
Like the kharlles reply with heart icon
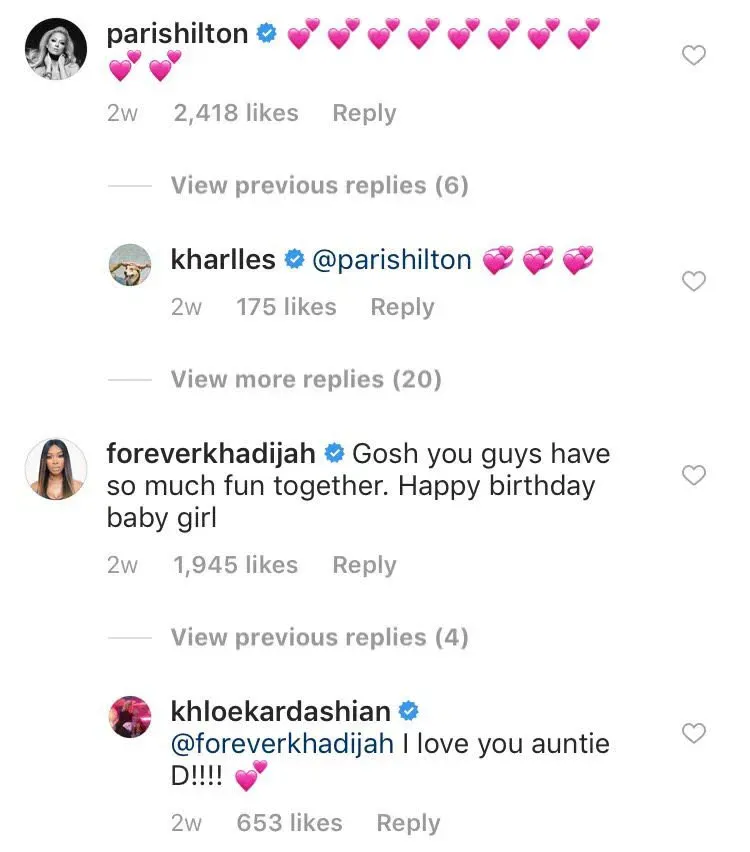point(693,282)
